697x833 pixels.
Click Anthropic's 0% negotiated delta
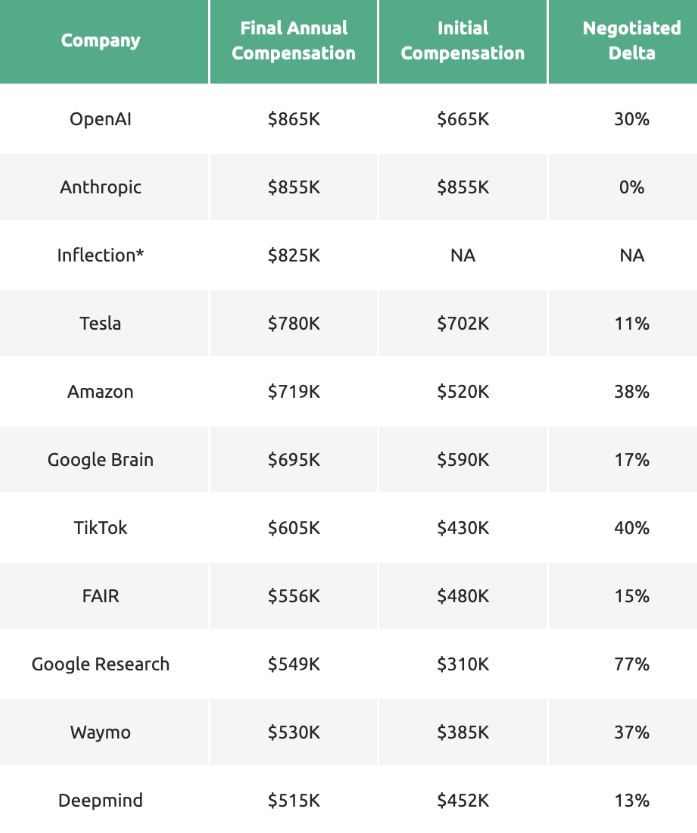631,187
